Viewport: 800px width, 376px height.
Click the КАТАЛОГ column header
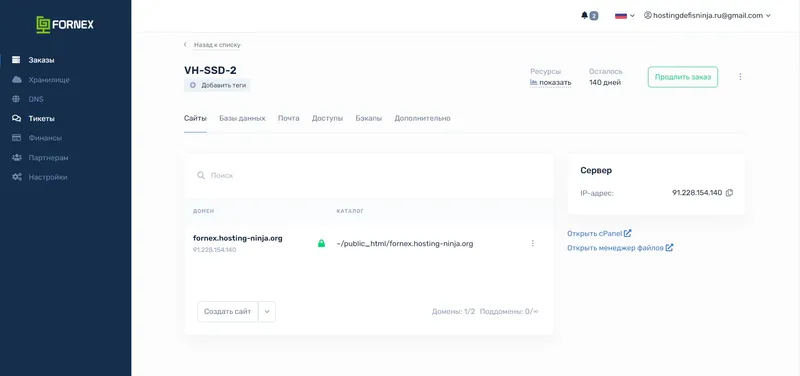click(x=350, y=211)
